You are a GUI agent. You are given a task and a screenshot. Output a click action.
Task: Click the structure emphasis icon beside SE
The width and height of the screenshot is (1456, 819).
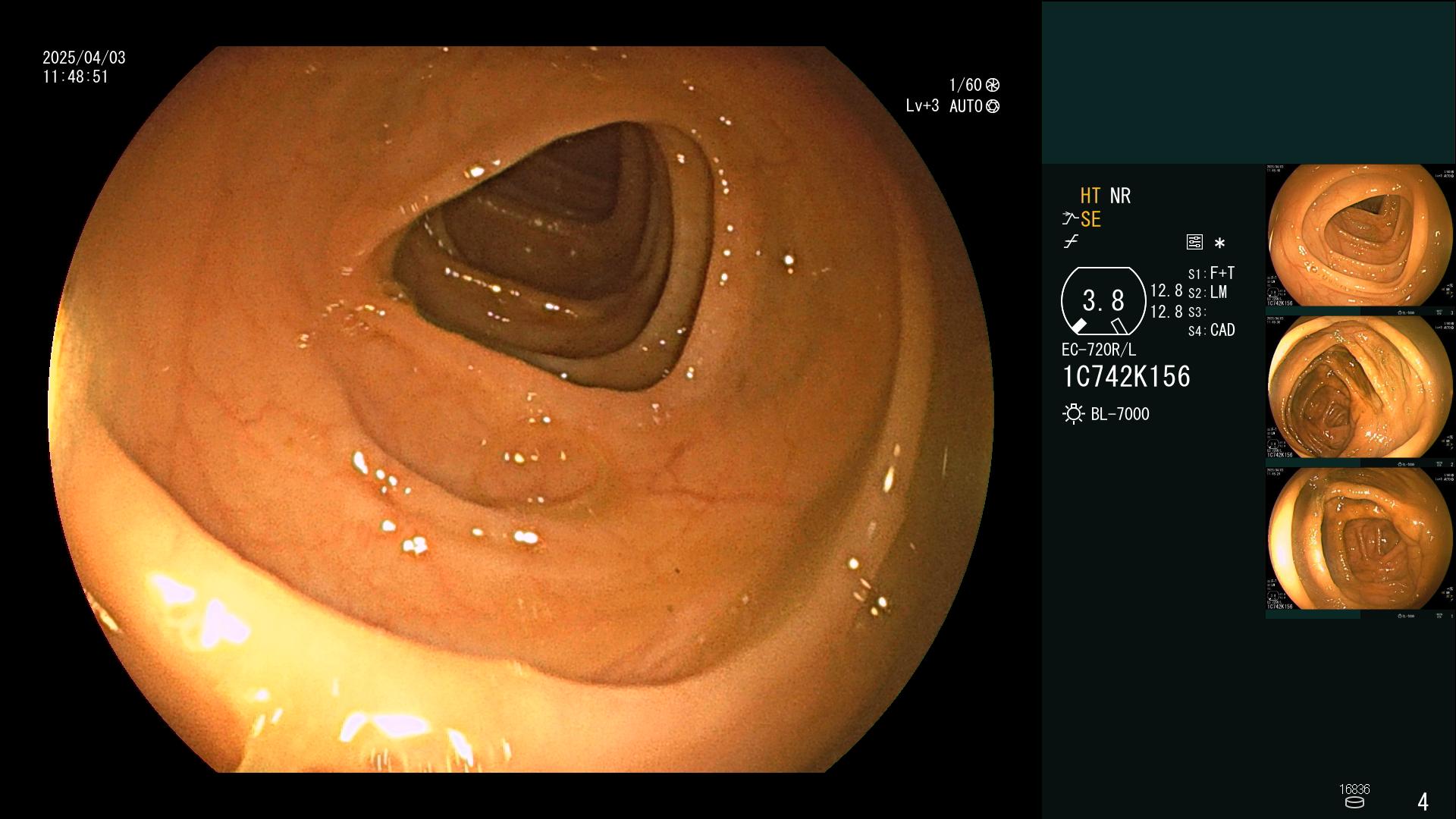click(1069, 219)
